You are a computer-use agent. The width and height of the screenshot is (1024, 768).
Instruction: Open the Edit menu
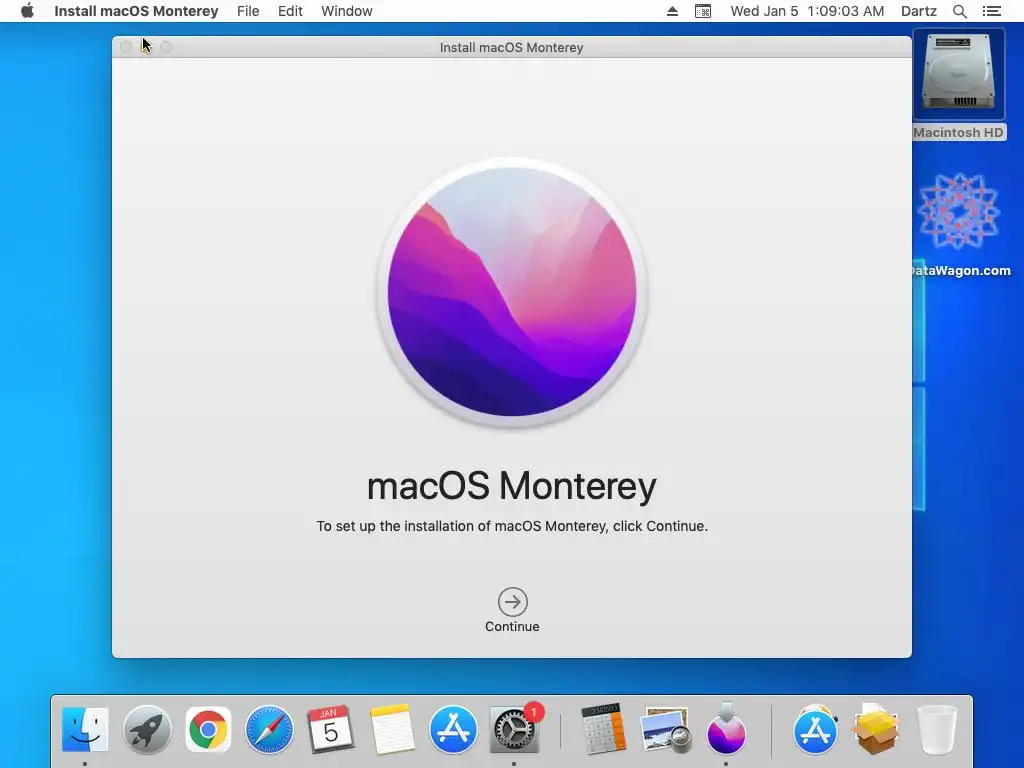(290, 11)
